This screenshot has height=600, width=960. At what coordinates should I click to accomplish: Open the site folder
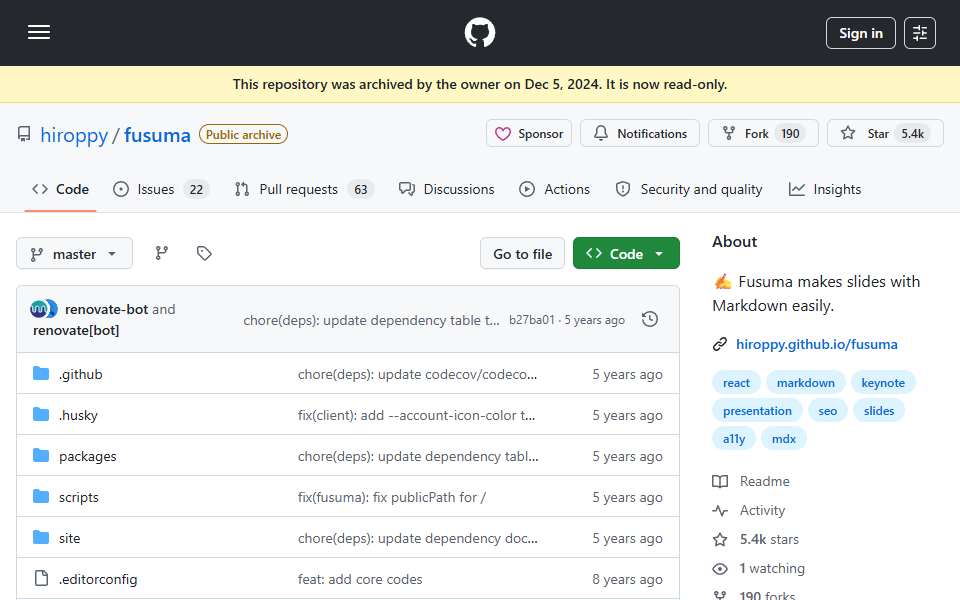tap(69, 538)
